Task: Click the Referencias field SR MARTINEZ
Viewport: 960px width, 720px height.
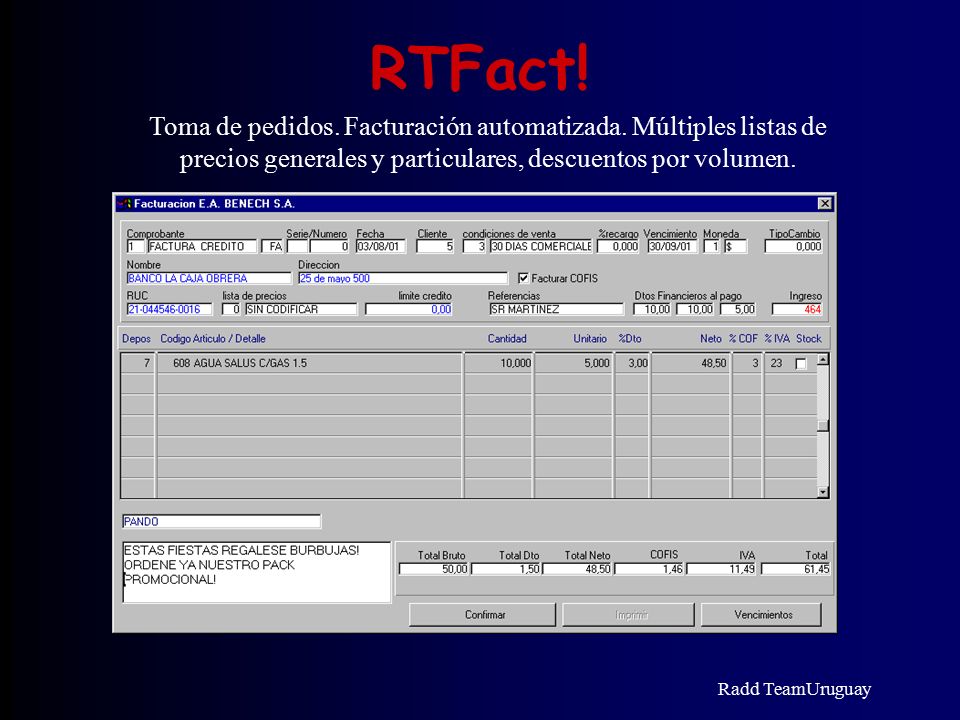Action: [556, 309]
